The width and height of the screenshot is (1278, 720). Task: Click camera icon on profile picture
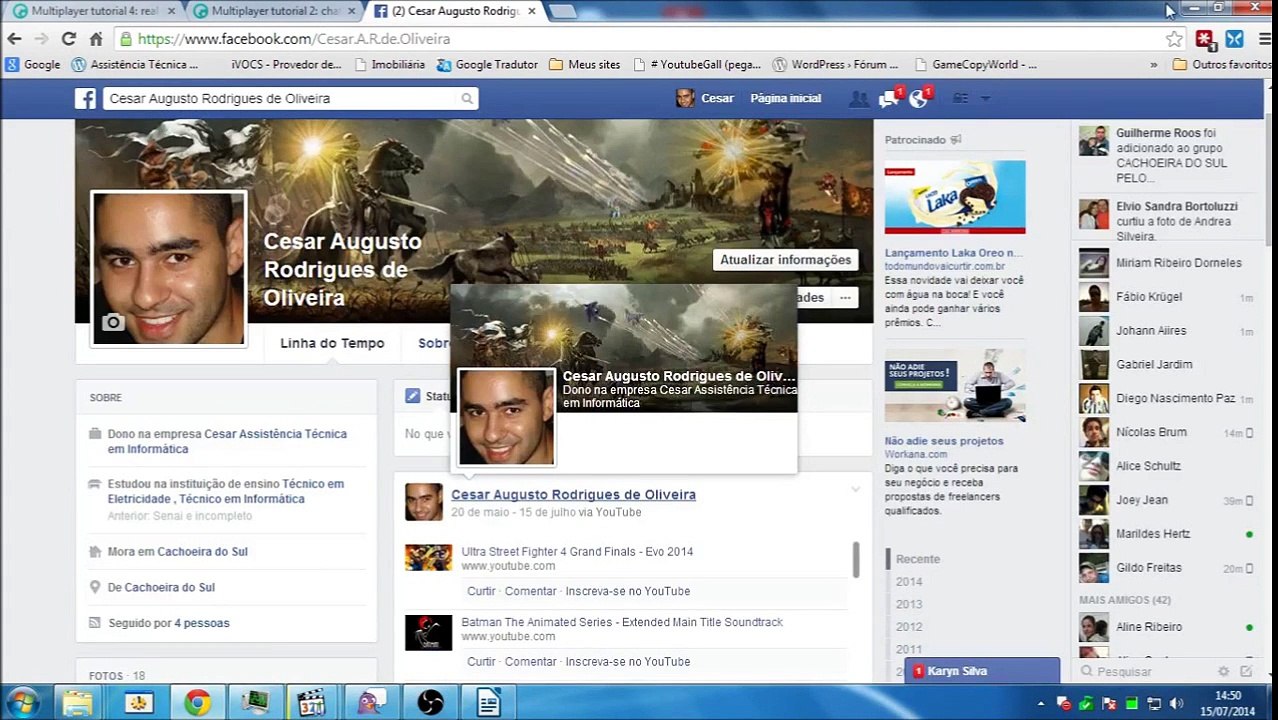pos(113,322)
